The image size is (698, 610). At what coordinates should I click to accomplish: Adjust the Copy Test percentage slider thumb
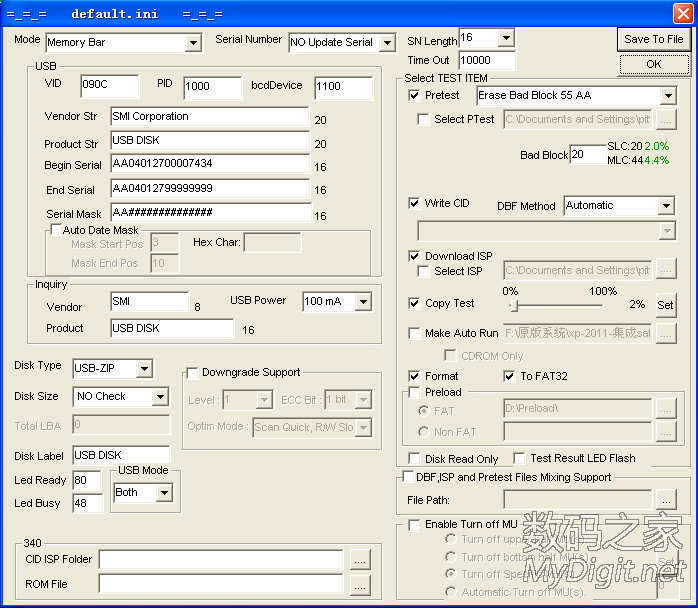tap(514, 305)
